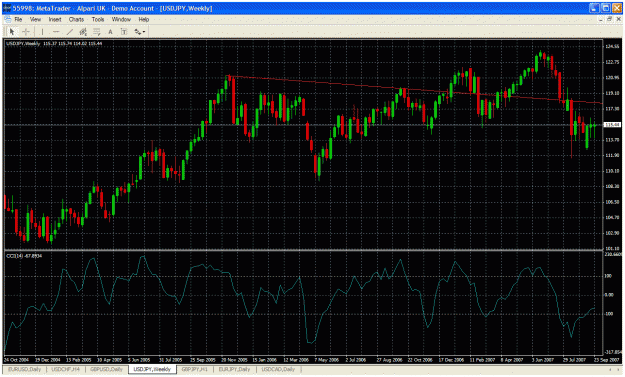
Task: Click the 111.90 price scale value
Action: pos(612,155)
